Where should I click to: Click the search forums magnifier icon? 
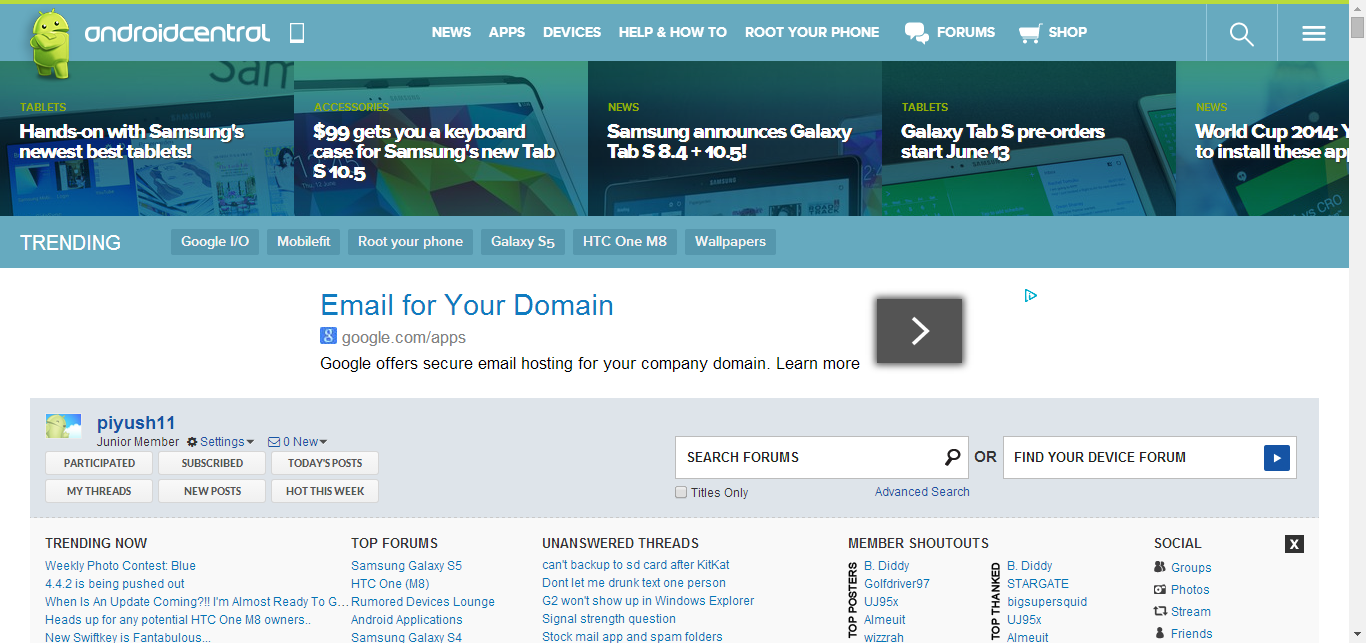952,457
